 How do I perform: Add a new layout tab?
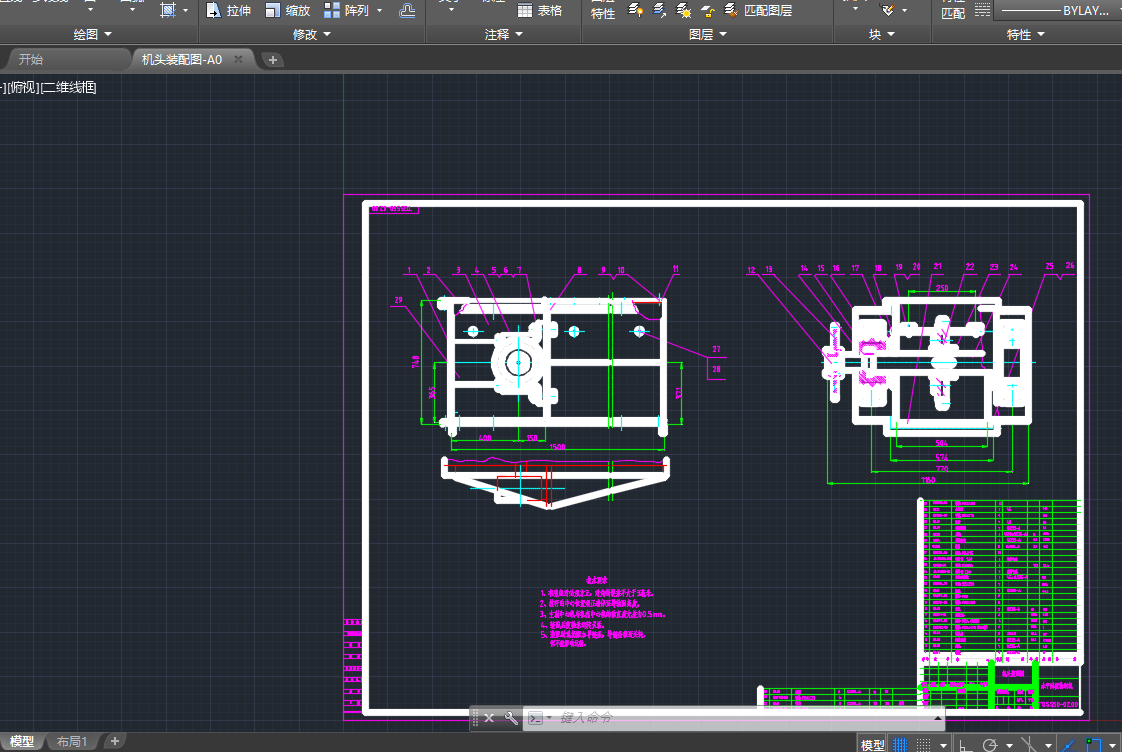coord(114,741)
